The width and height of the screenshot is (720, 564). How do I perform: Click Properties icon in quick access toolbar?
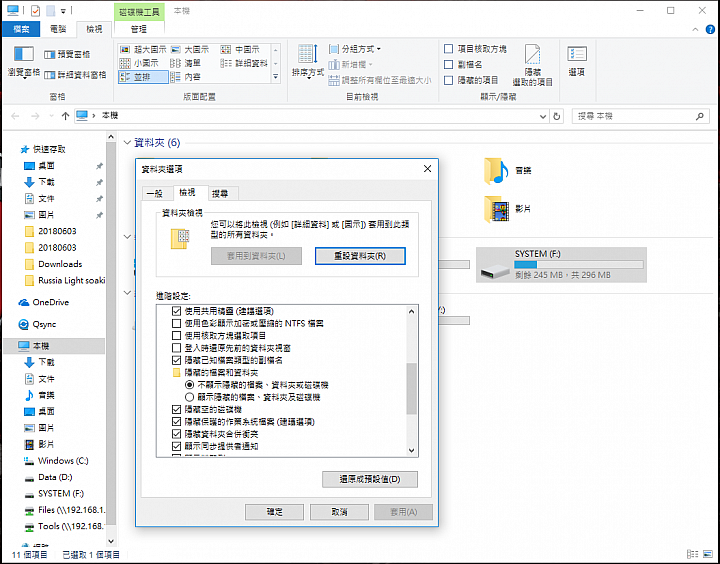tap(35, 11)
